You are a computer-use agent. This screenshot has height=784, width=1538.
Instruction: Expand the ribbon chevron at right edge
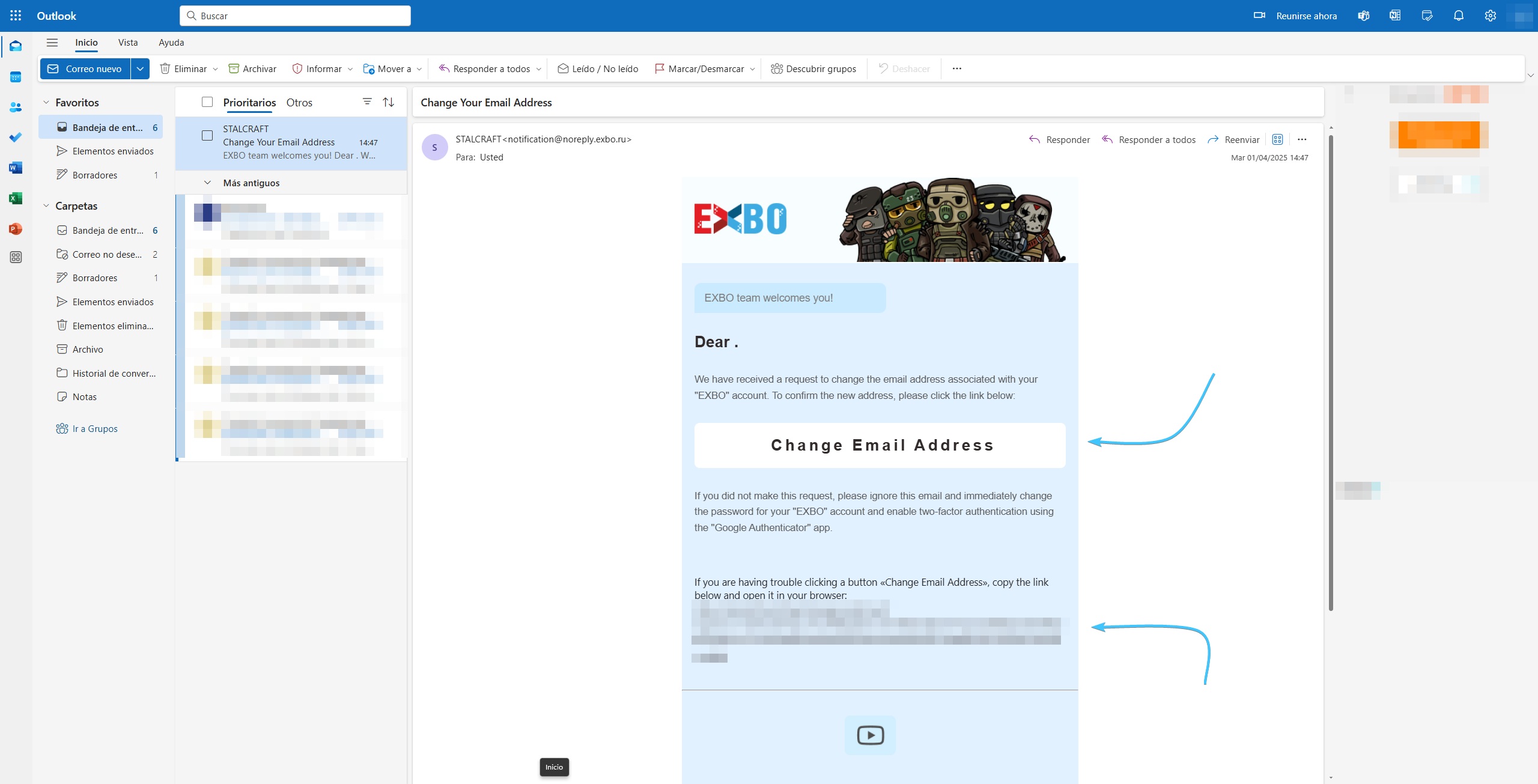(x=1531, y=75)
